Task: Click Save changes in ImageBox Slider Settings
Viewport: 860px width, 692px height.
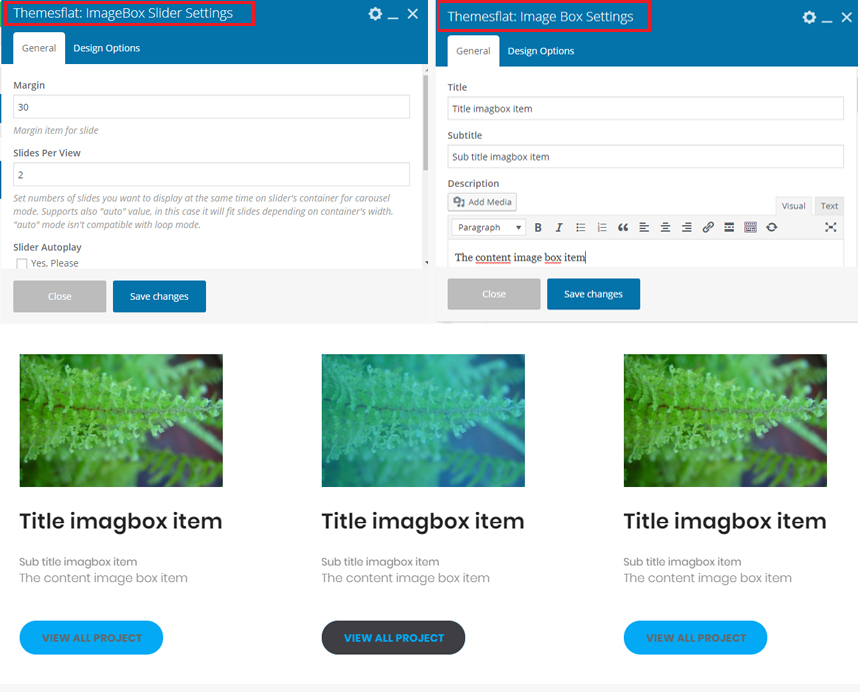Action: [159, 297]
